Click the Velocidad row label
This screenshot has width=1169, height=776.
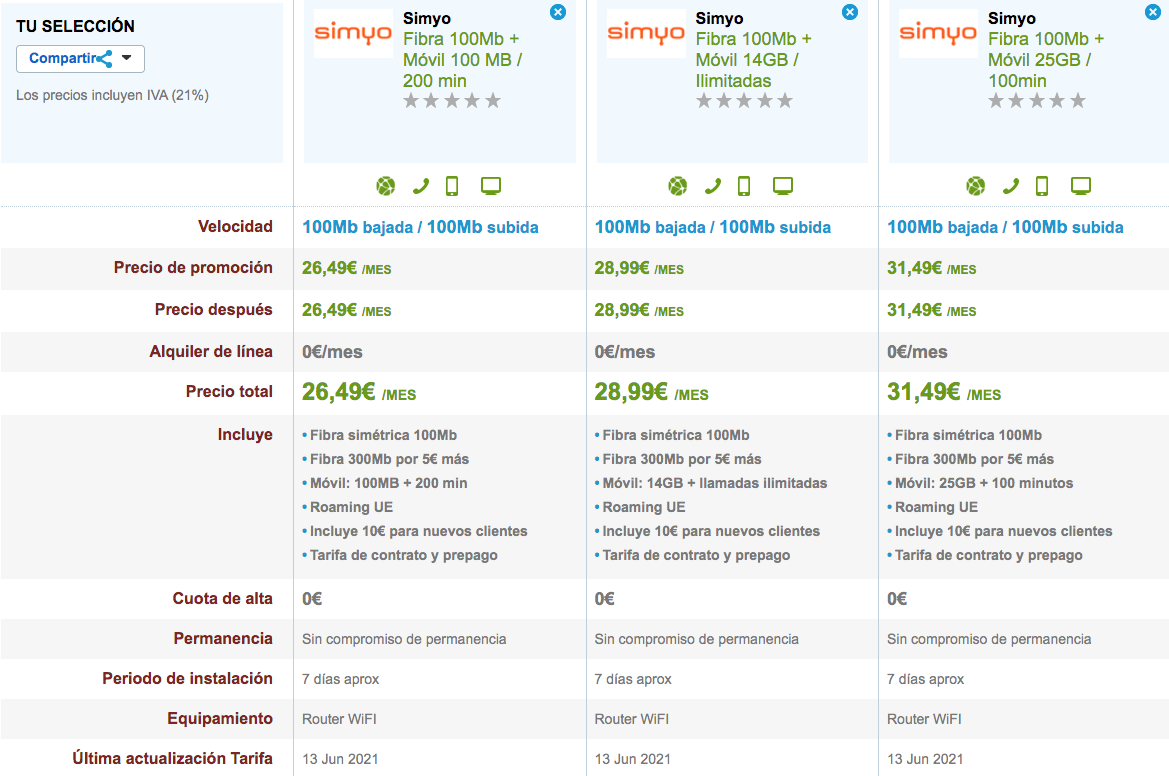click(x=235, y=227)
